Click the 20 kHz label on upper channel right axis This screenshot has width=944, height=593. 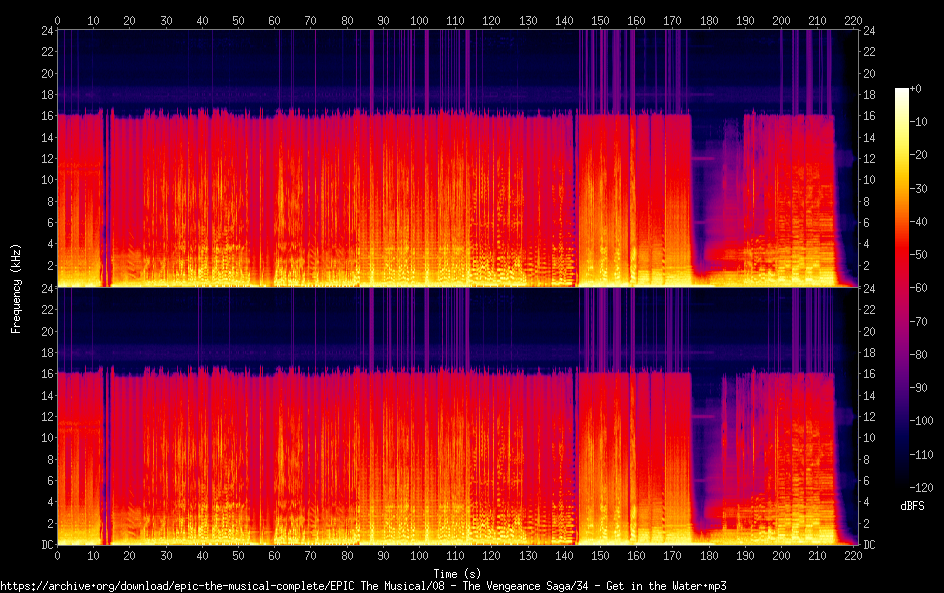click(x=870, y=73)
